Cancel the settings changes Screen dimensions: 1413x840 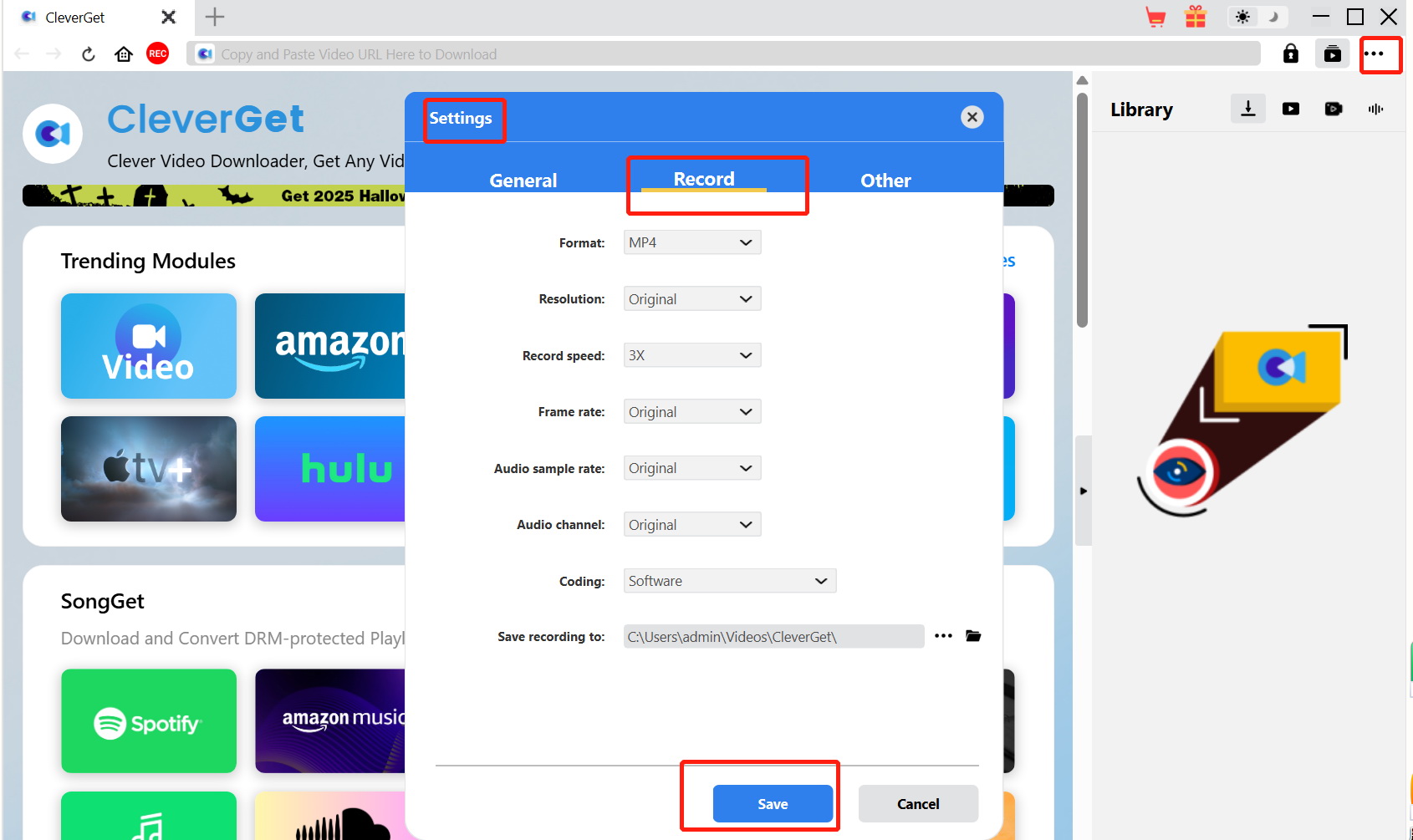[x=917, y=803]
